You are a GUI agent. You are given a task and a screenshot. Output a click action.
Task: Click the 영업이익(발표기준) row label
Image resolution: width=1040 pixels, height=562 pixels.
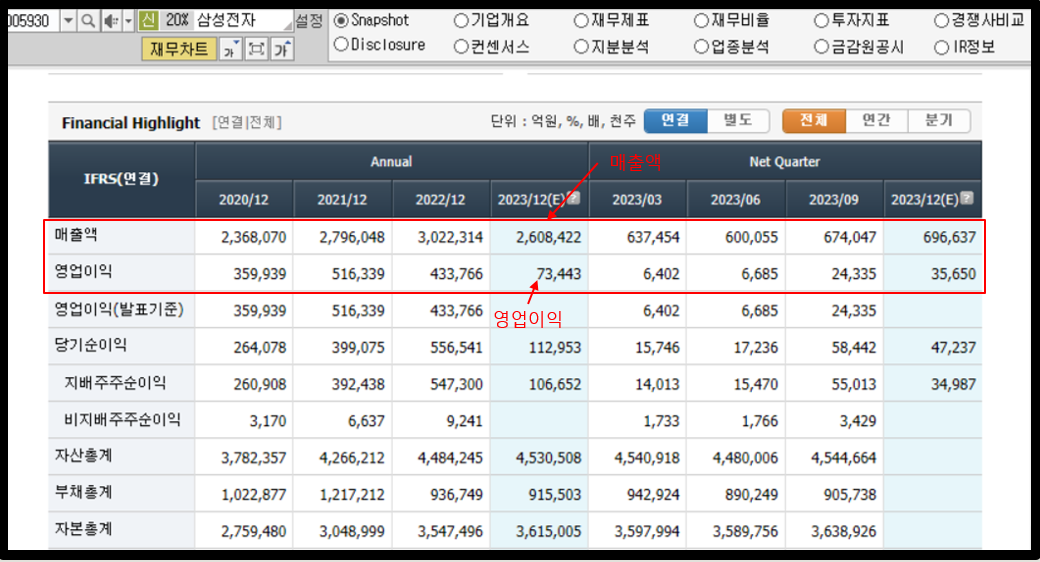(x=119, y=309)
